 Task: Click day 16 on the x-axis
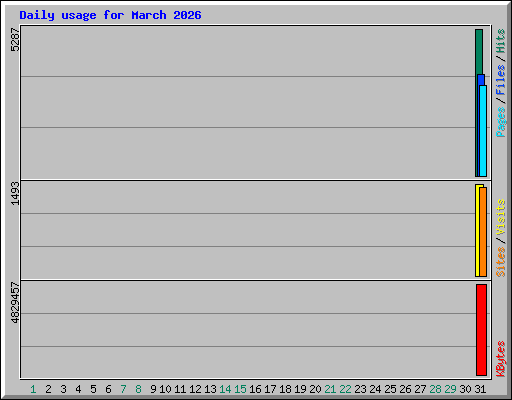click(255, 389)
